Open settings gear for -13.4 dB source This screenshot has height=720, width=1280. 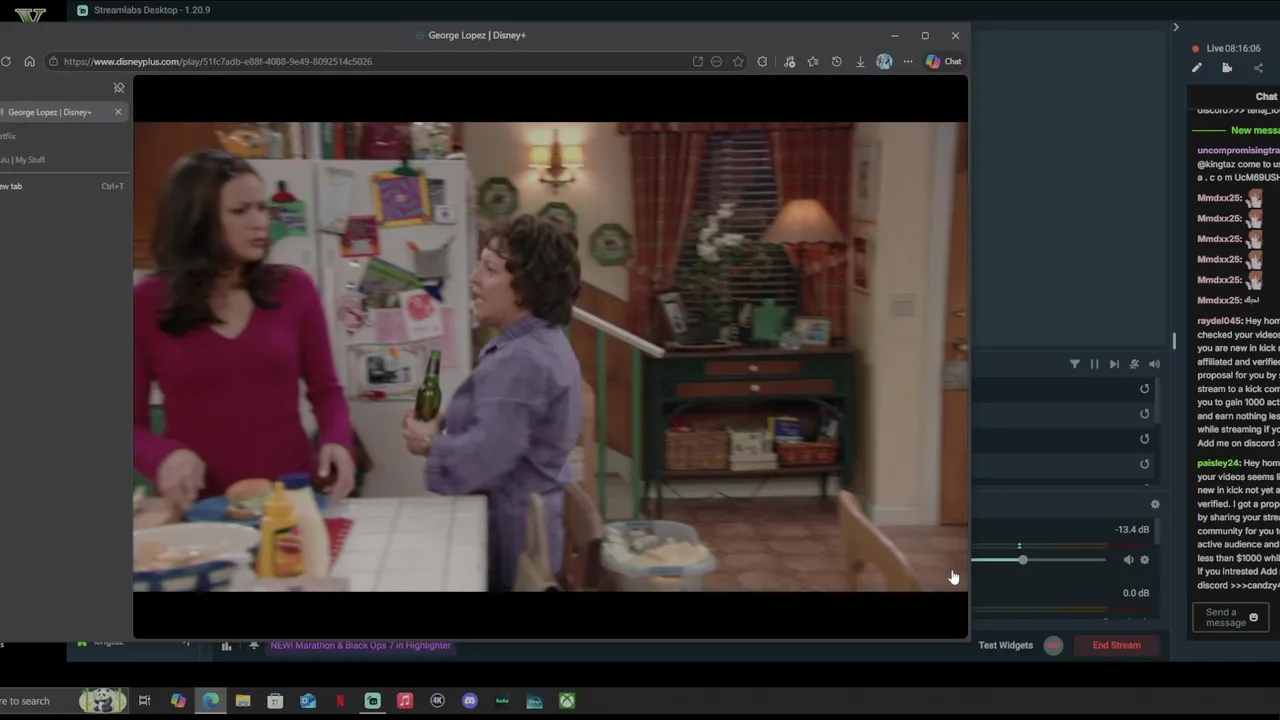pyautogui.click(x=1145, y=560)
